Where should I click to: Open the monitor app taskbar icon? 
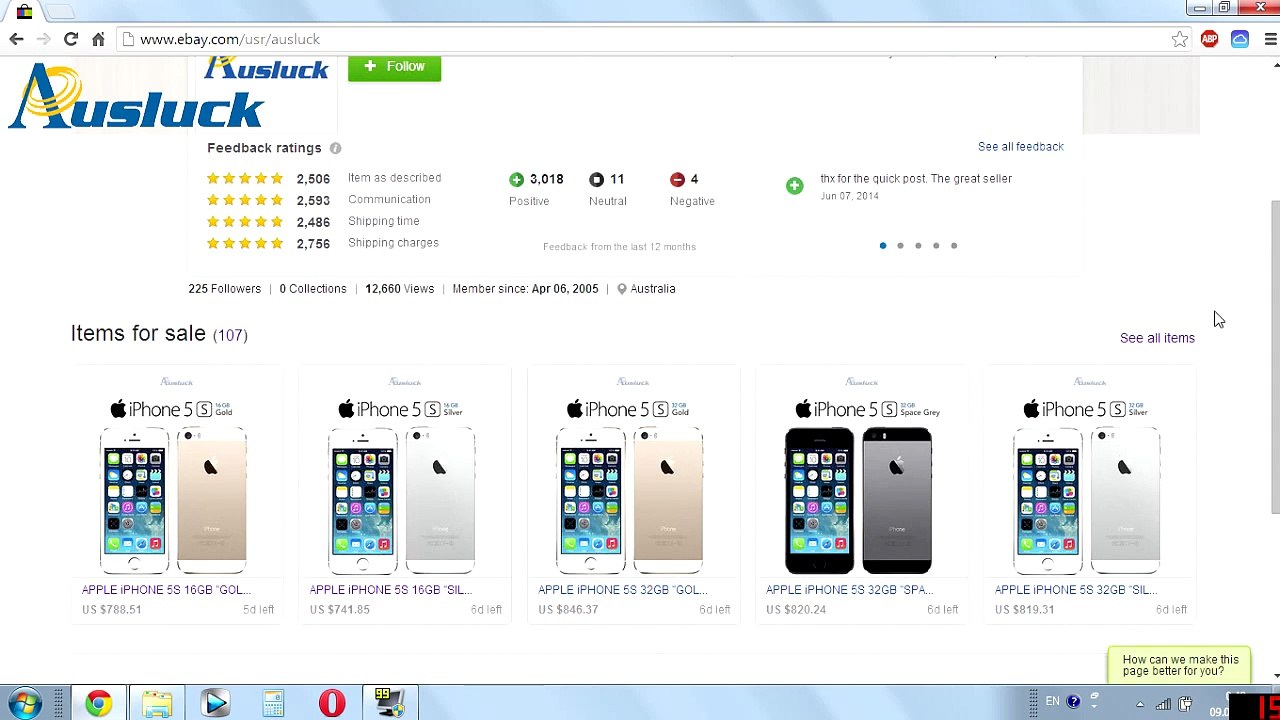pos(390,704)
